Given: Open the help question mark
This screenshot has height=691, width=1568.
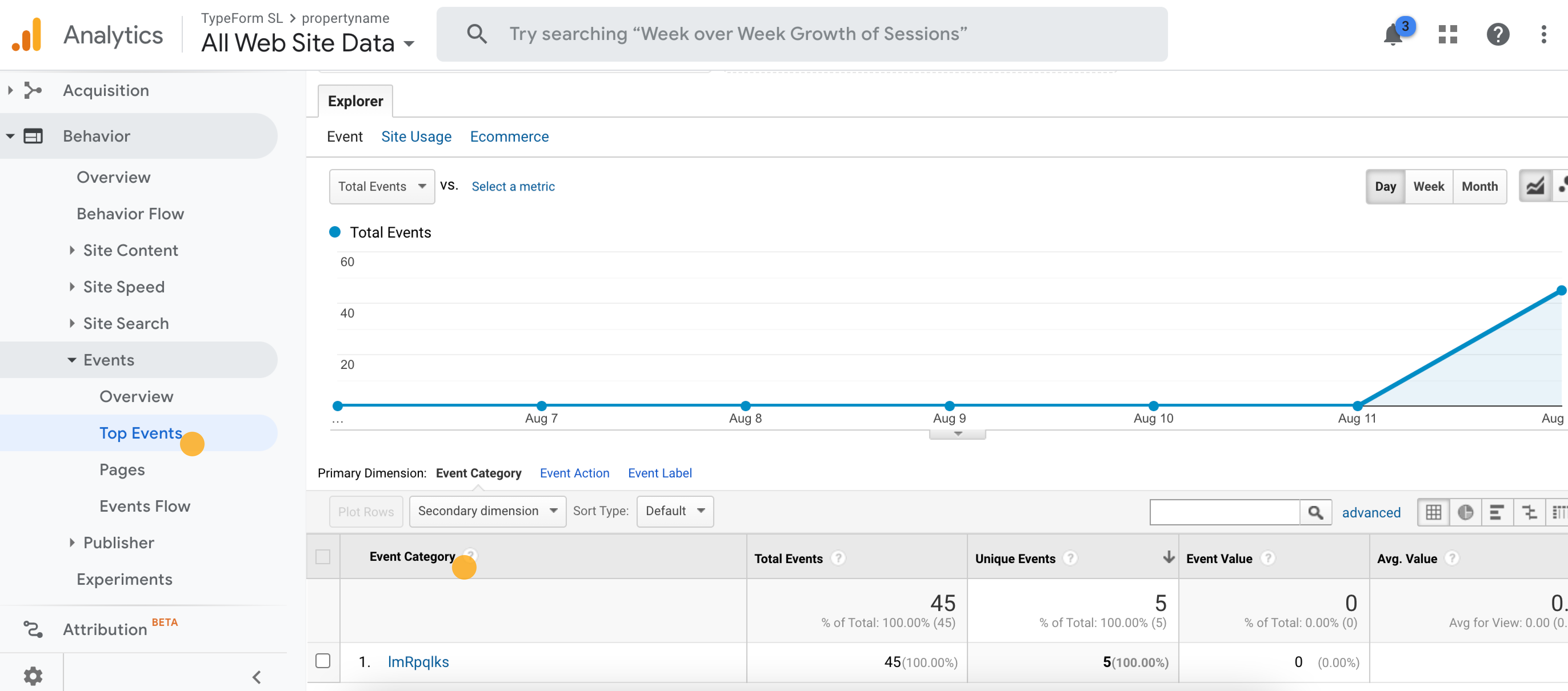Looking at the screenshot, I should [x=1497, y=34].
